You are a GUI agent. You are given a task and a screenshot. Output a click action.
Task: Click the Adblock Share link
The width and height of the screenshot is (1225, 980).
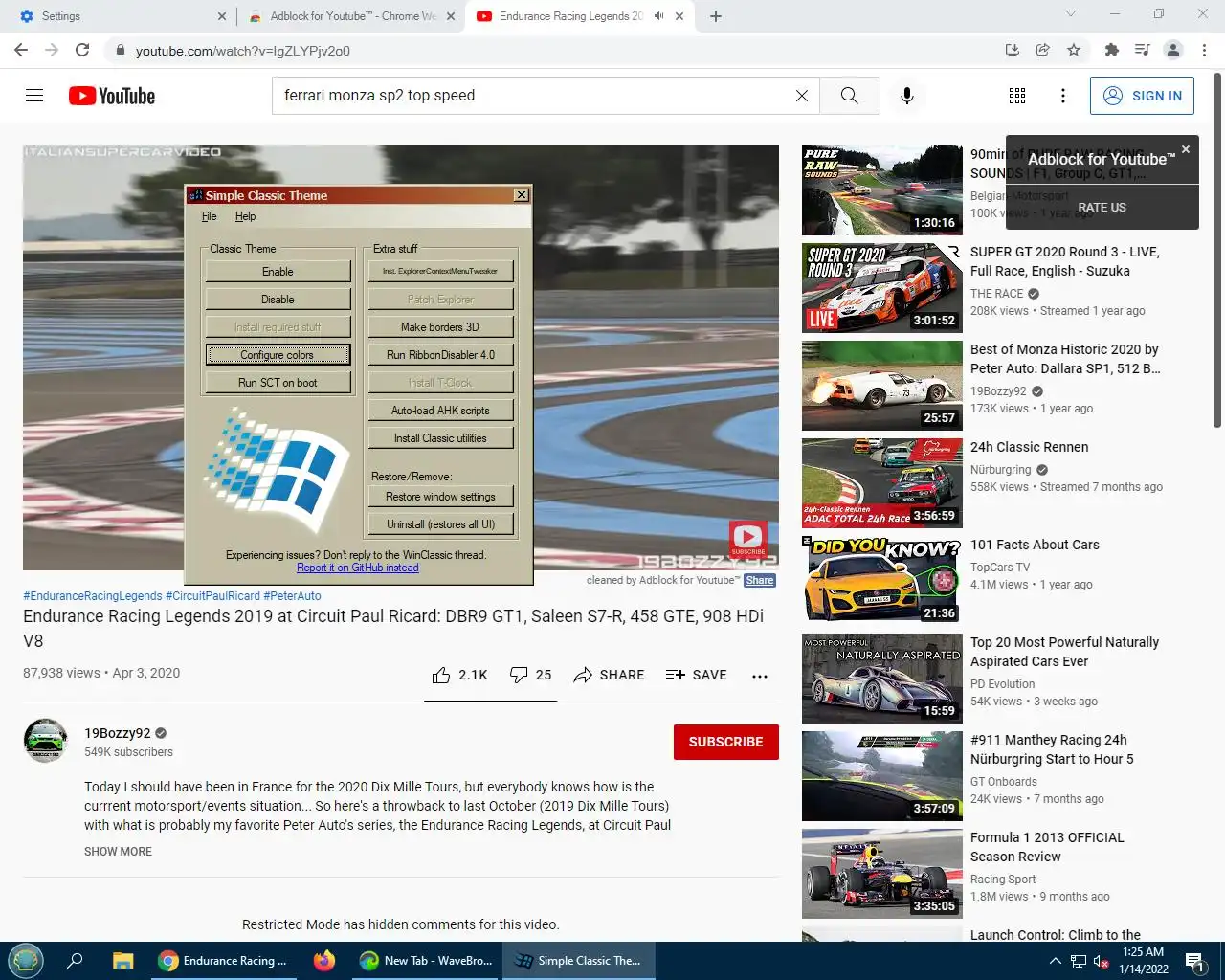pyautogui.click(x=760, y=580)
